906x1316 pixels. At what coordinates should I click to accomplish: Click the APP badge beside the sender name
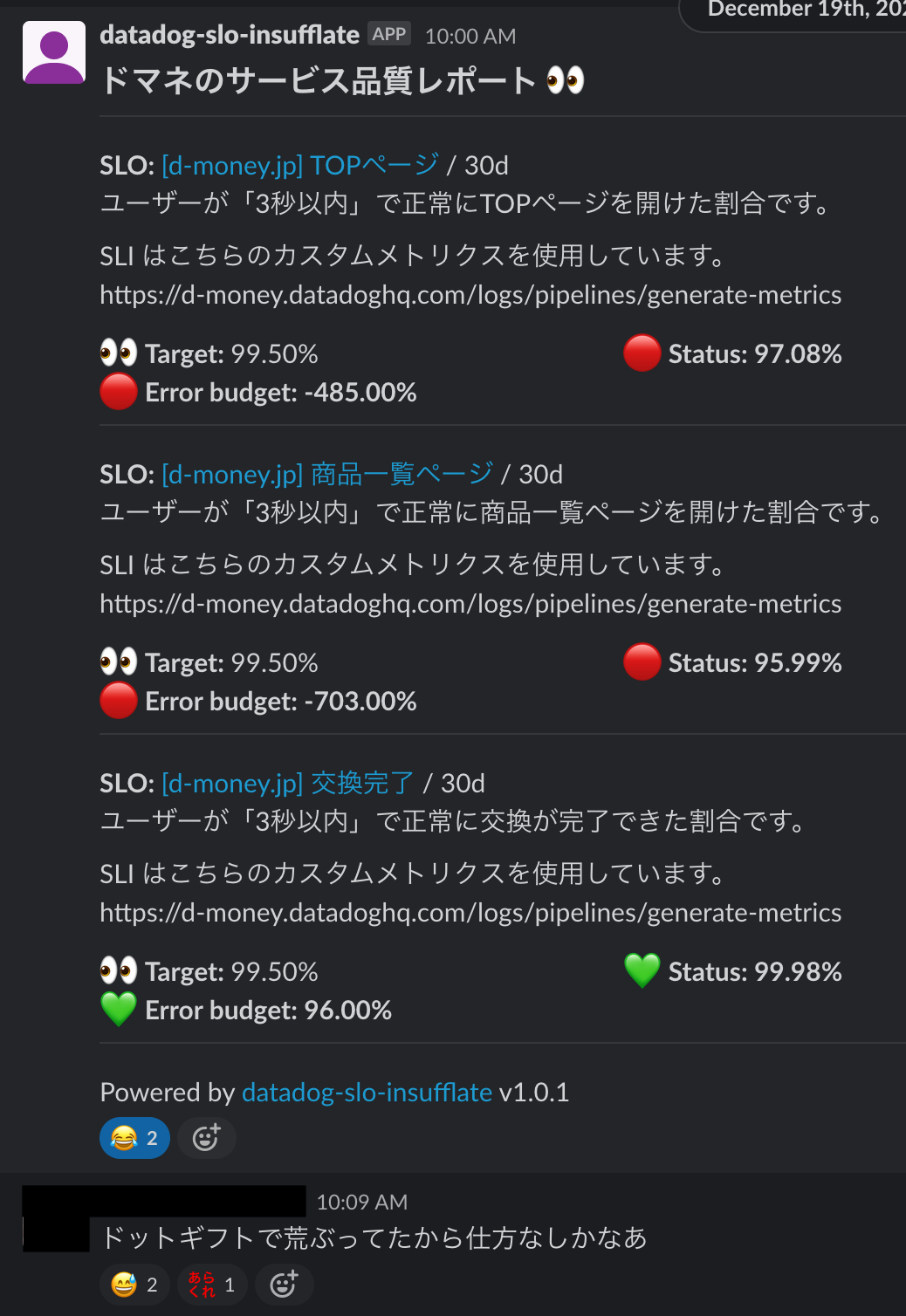(x=389, y=34)
